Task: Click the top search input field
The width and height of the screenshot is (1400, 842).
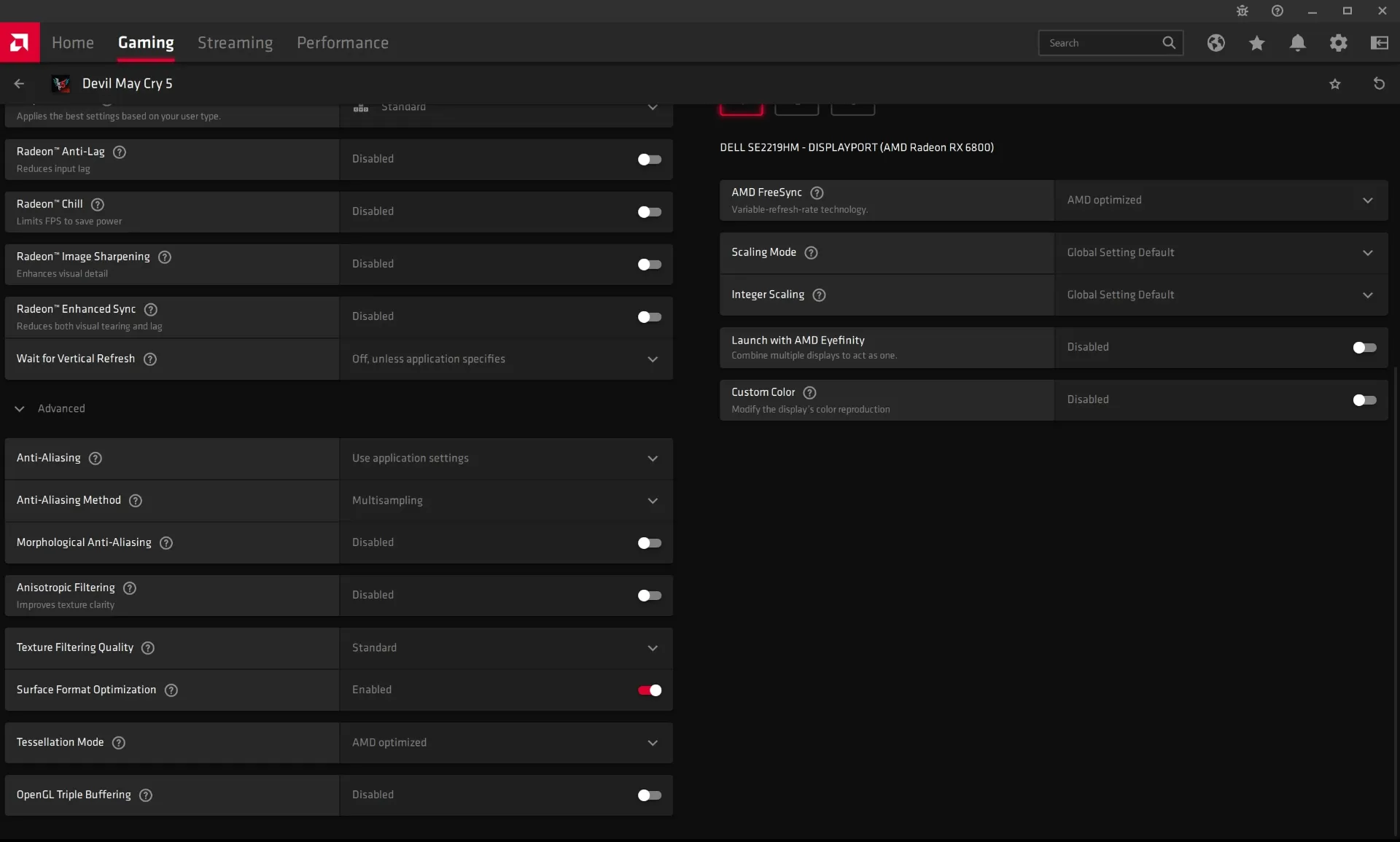Action: point(1100,42)
